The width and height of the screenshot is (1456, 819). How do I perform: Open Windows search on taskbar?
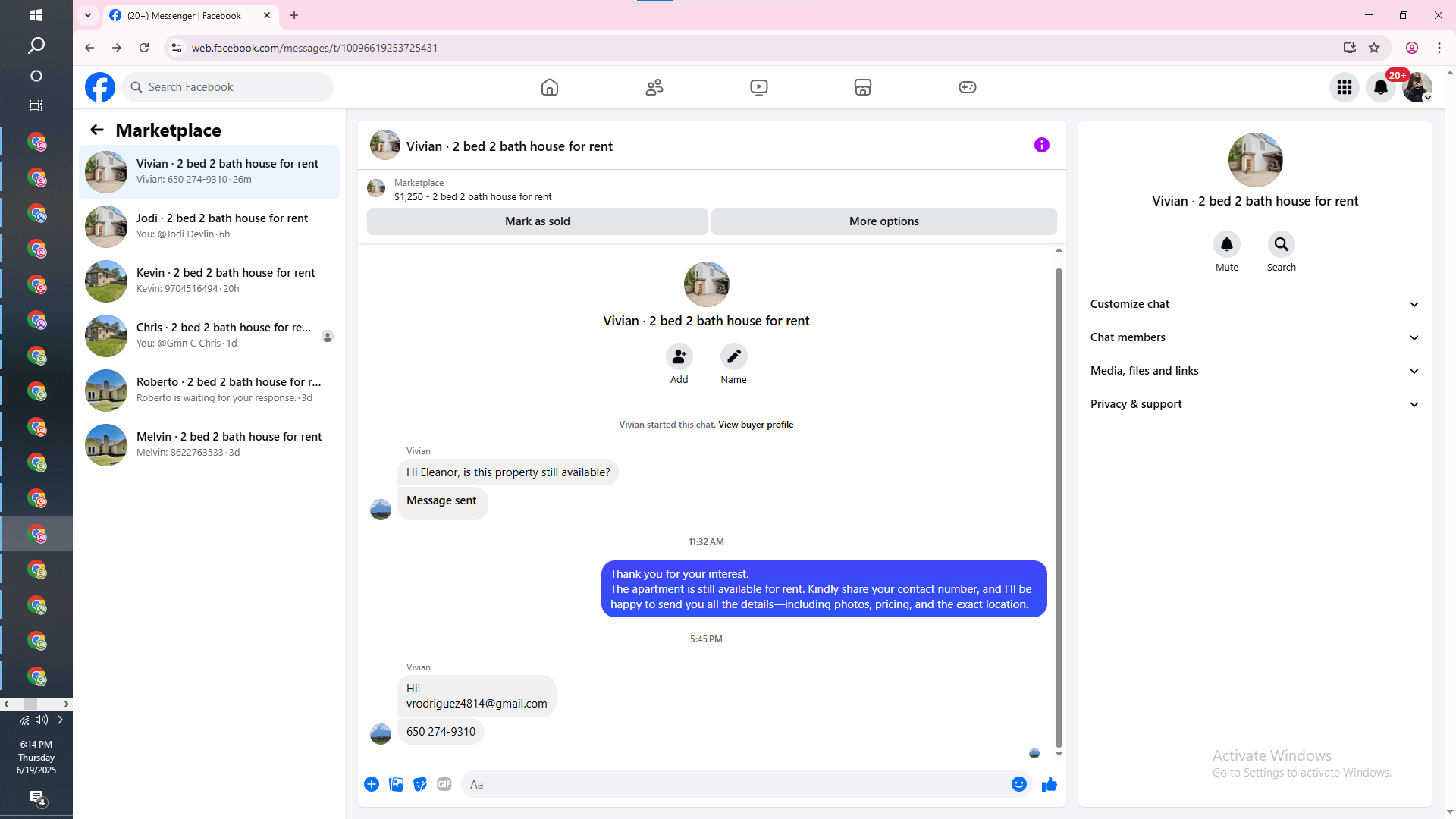pos(36,45)
